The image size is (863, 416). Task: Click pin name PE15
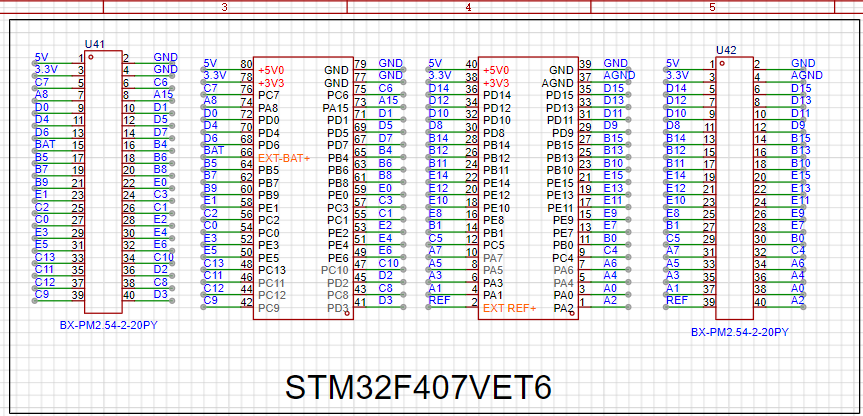tap(560, 183)
